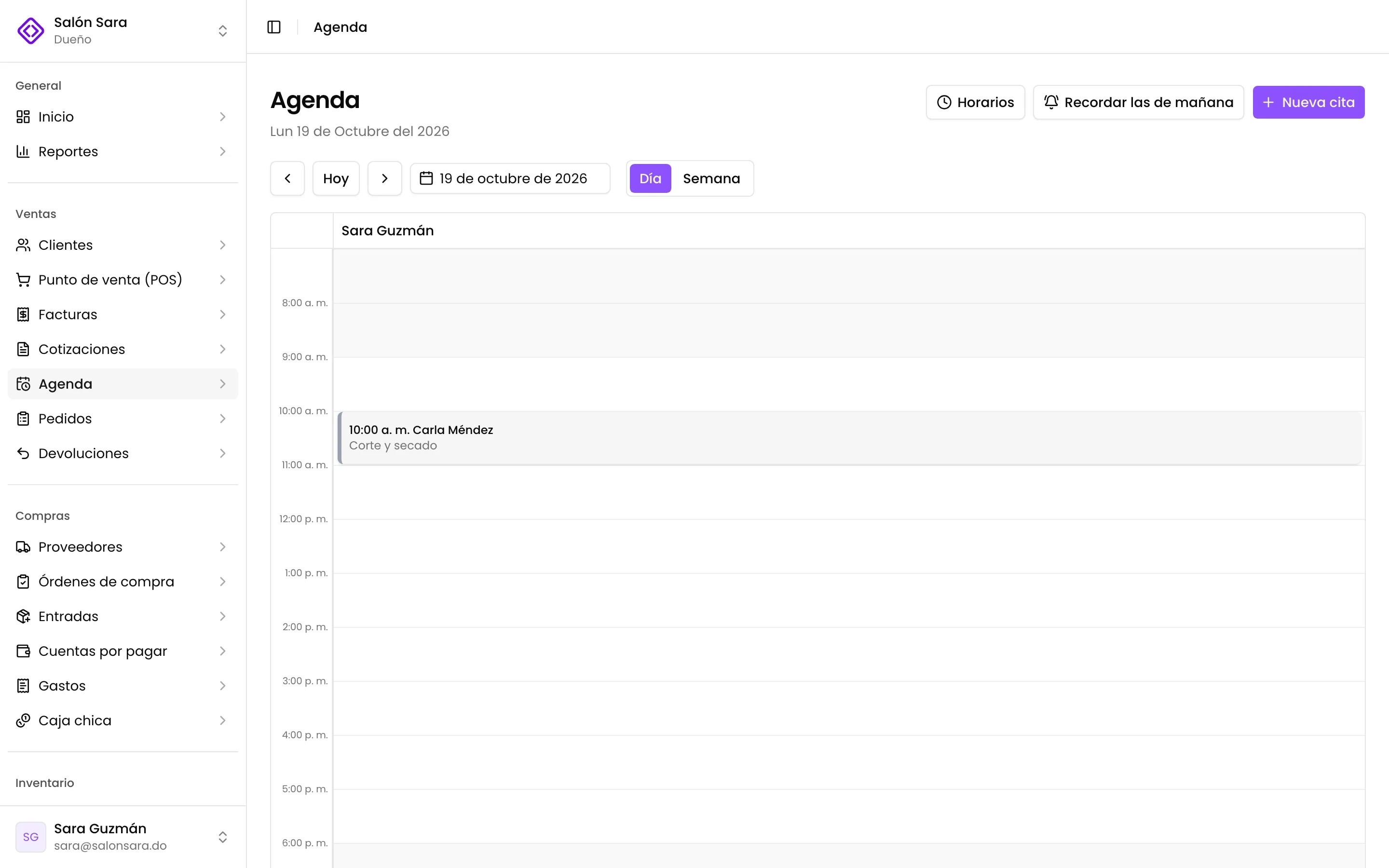The image size is (1389, 868).
Task: Click the sara@salonsara.do email text
Action: (x=110, y=846)
